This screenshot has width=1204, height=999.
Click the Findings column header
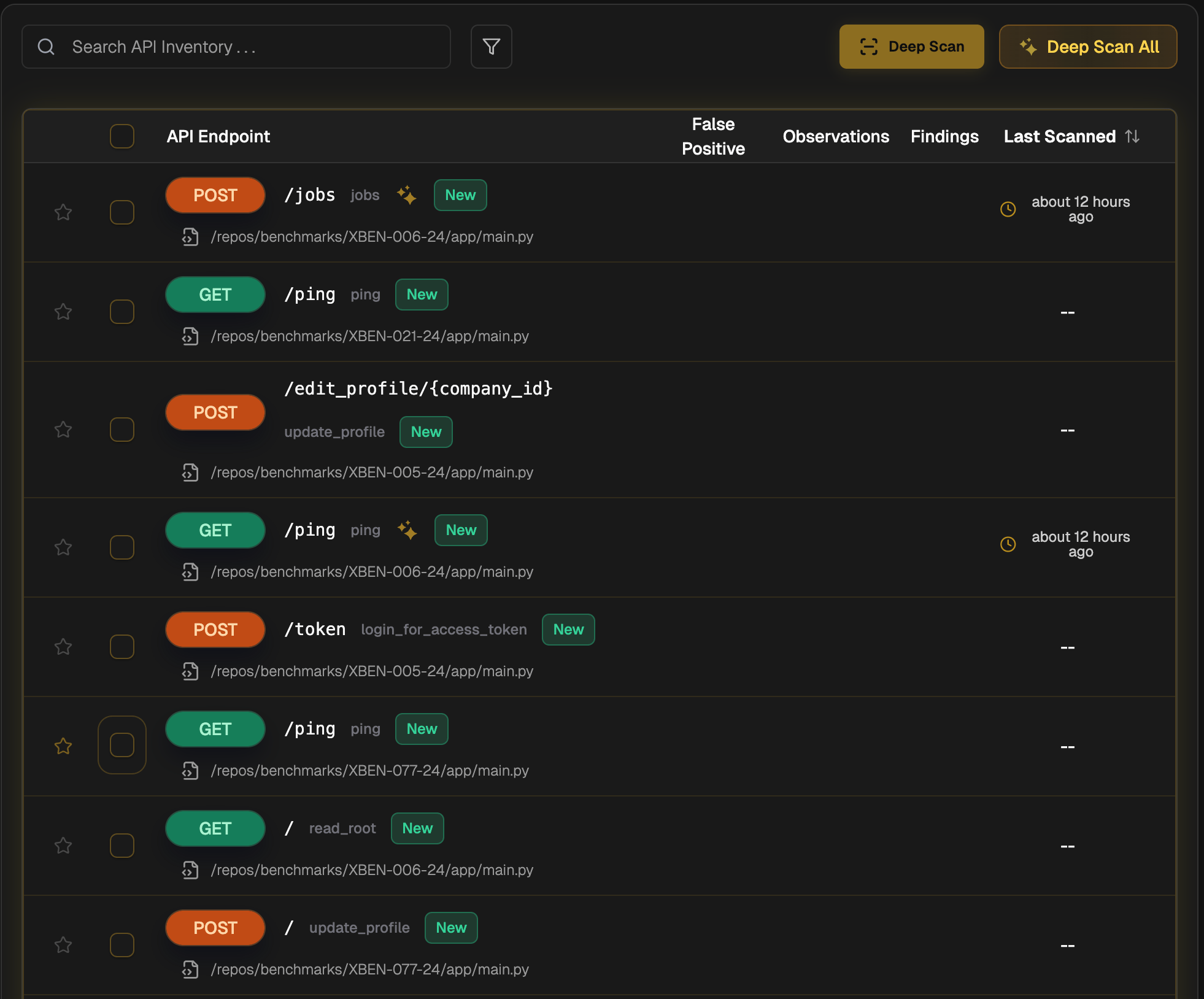(944, 136)
